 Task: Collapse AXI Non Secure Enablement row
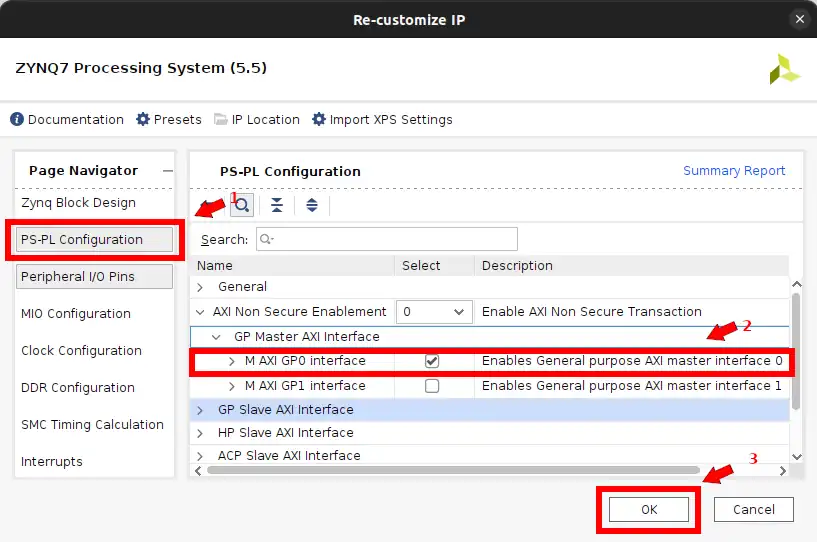[200, 312]
